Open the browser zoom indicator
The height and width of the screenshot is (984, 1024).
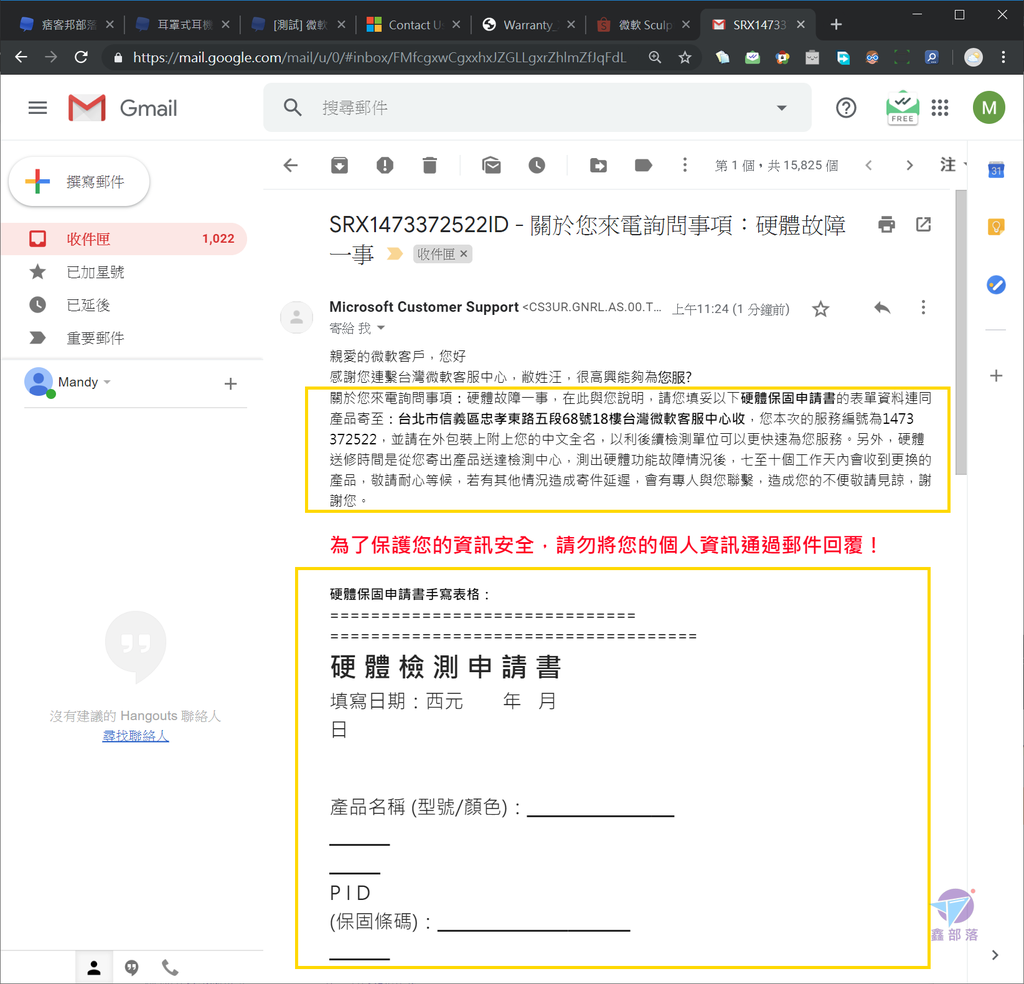pos(654,57)
